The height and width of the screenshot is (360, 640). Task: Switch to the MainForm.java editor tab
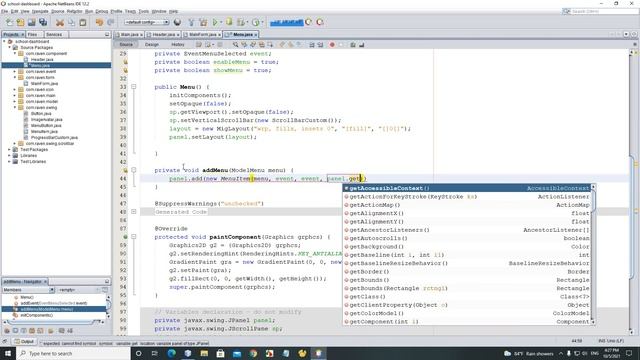[202, 35]
